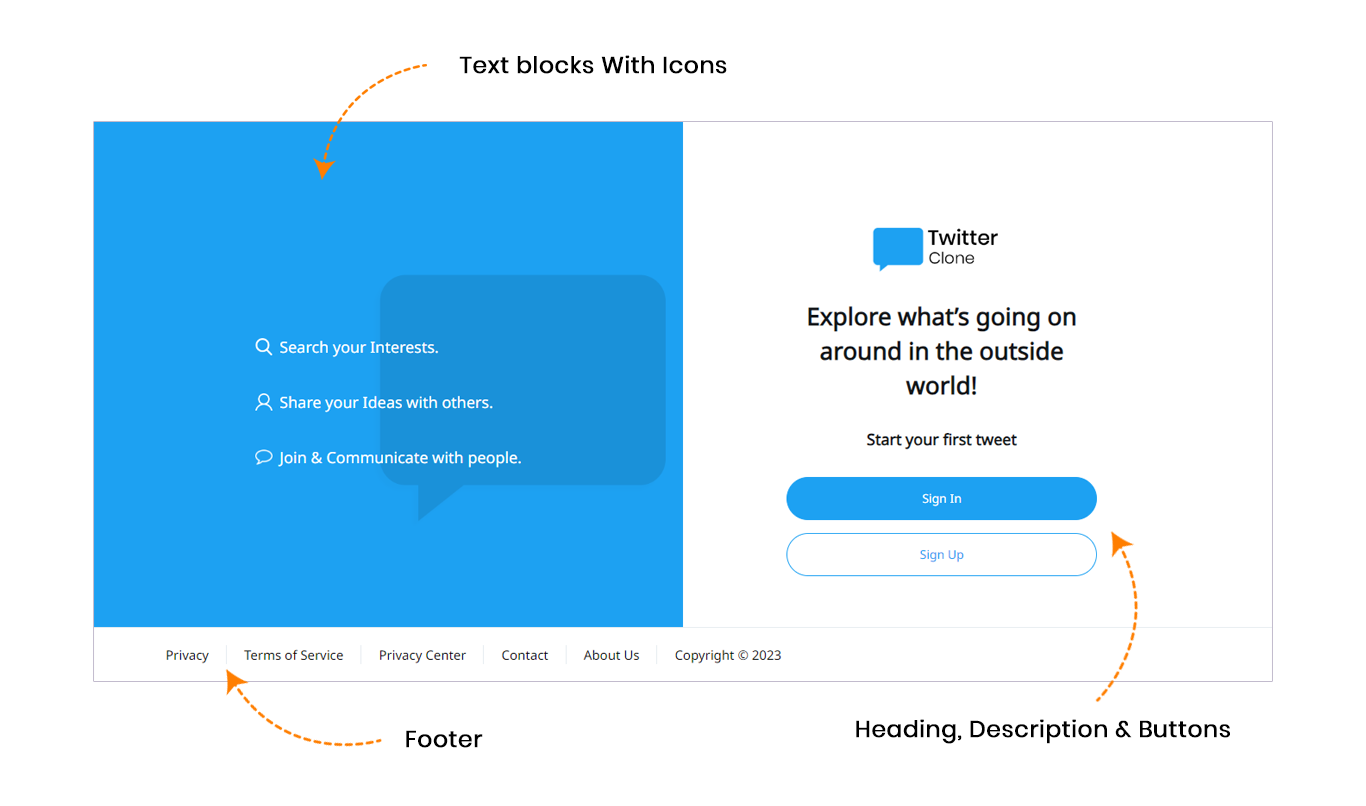Image resolution: width=1366 pixels, height=806 pixels.
Task: Click the magnifying glass search icon
Action: [264, 347]
